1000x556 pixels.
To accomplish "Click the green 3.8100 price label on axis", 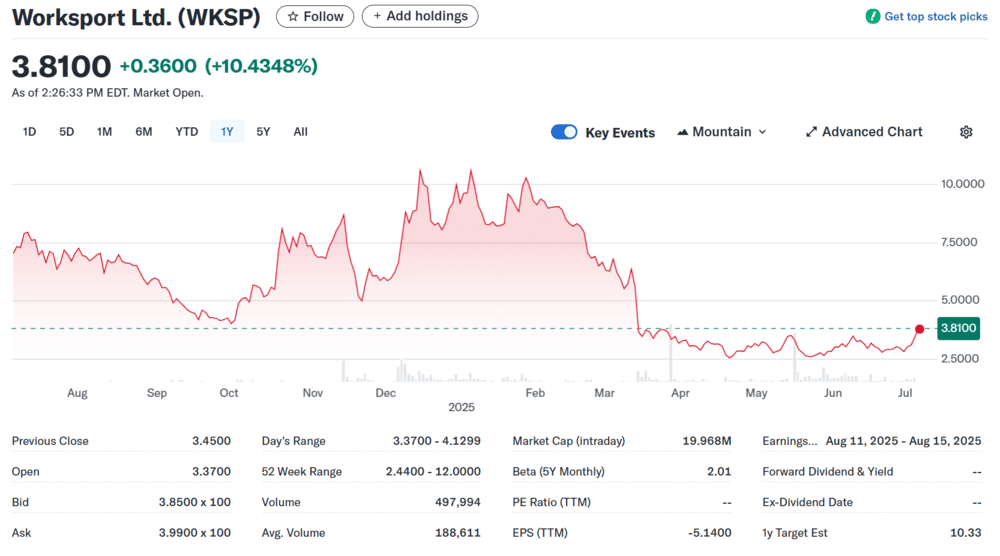I will pos(959,328).
